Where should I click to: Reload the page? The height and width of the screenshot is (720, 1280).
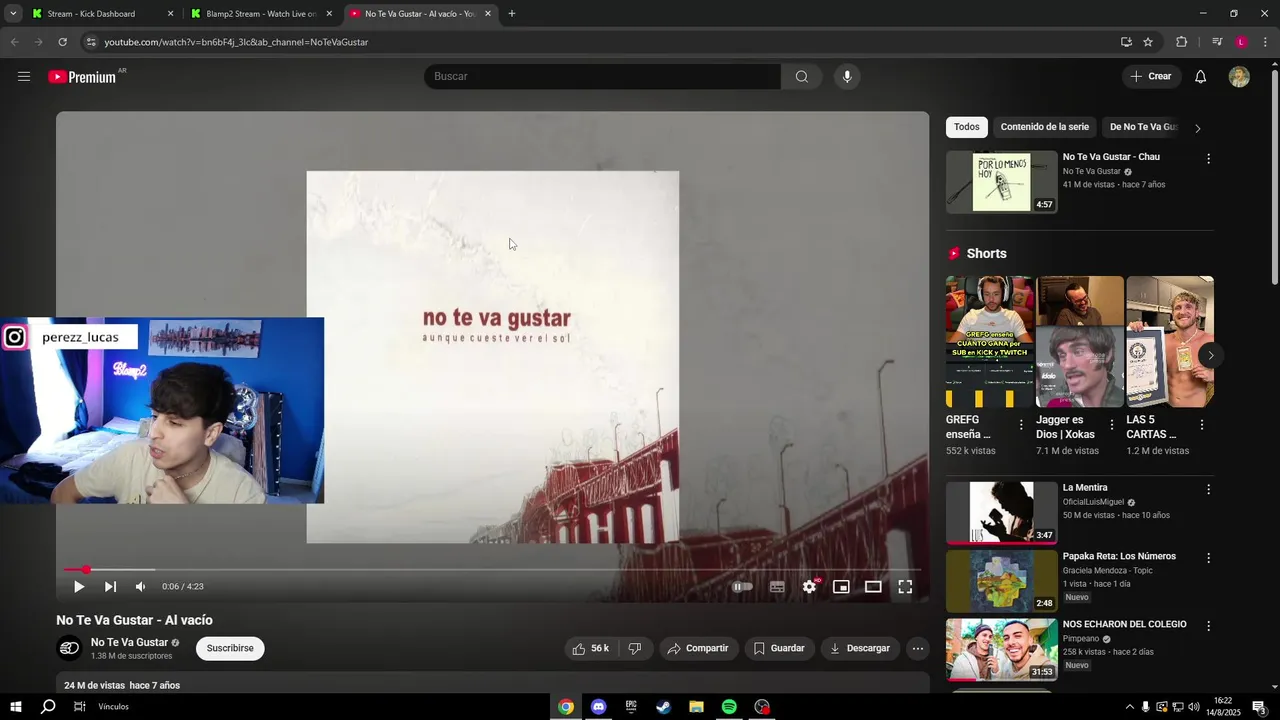click(x=62, y=42)
